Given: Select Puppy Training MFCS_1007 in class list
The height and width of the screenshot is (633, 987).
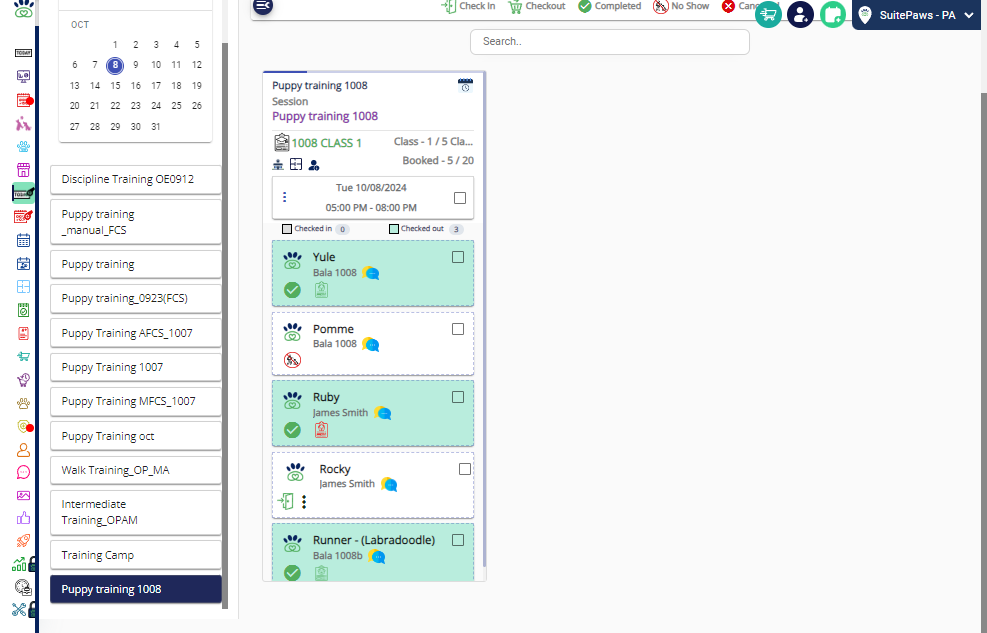Looking at the screenshot, I should click(x=136, y=401).
